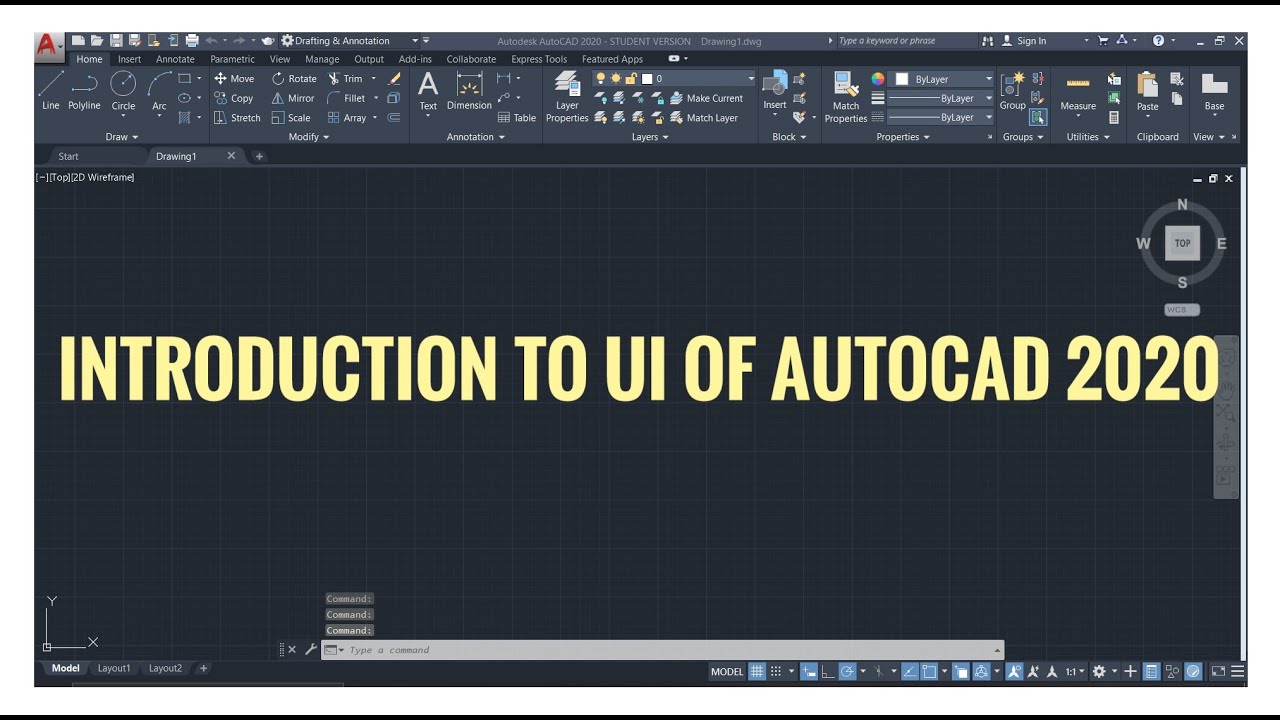Screen dimensions: 1280x720
Task: Select the Line tool
Action: 51,90
